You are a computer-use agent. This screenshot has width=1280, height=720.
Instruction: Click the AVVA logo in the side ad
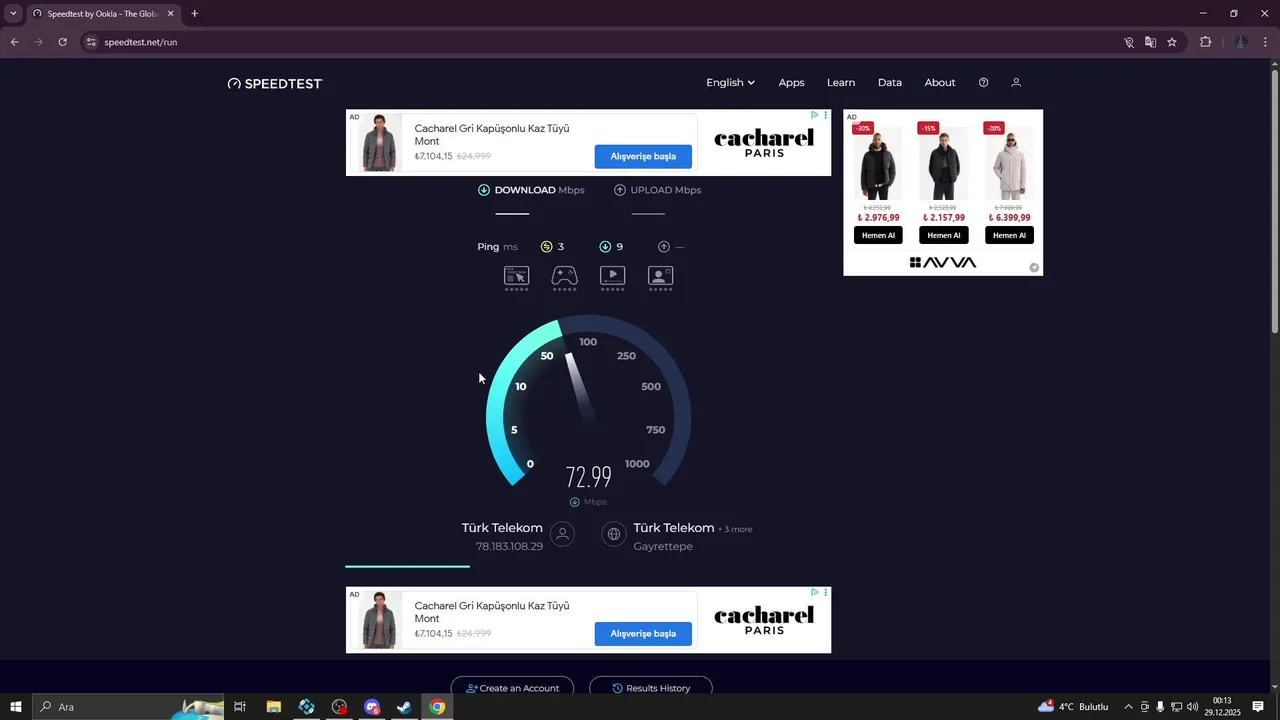[943, 262]
